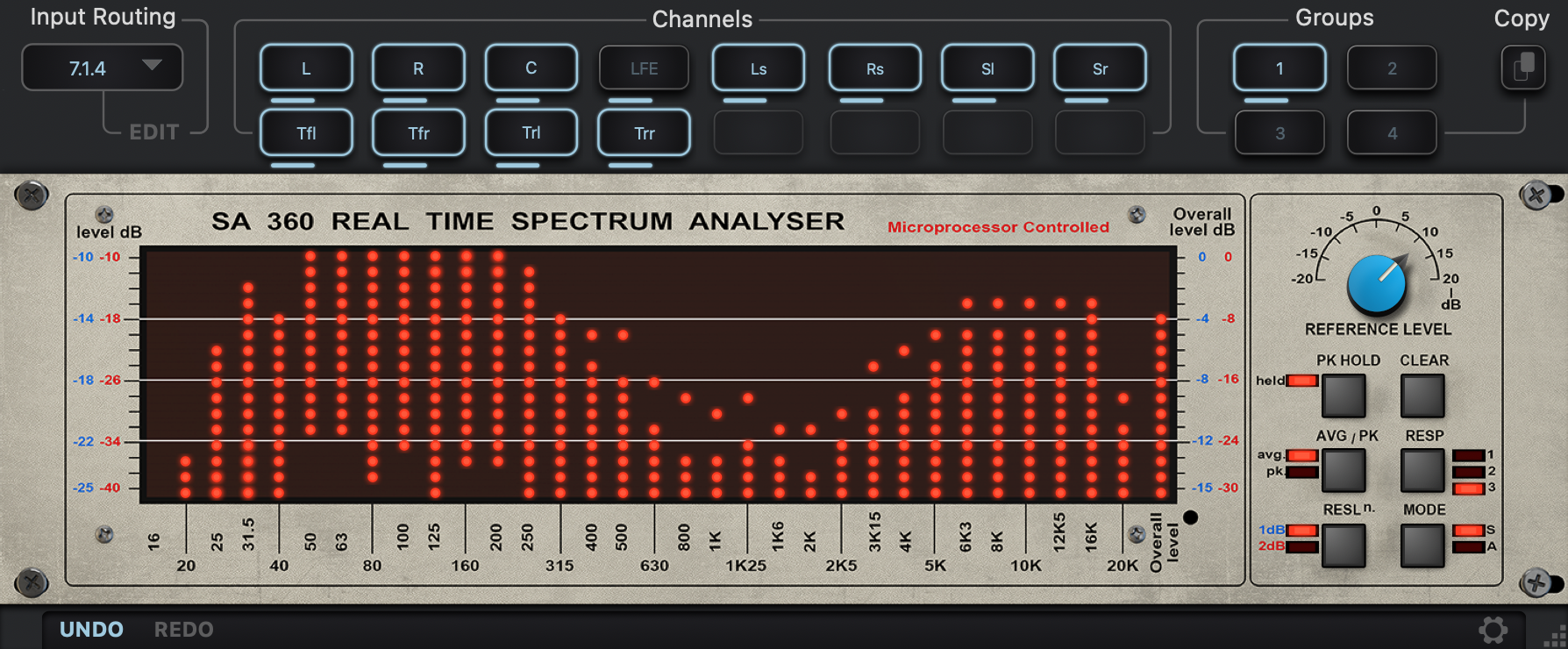1568x649 pixels.
Task: Select Group 2
Action: click(x=1392, y=68)
